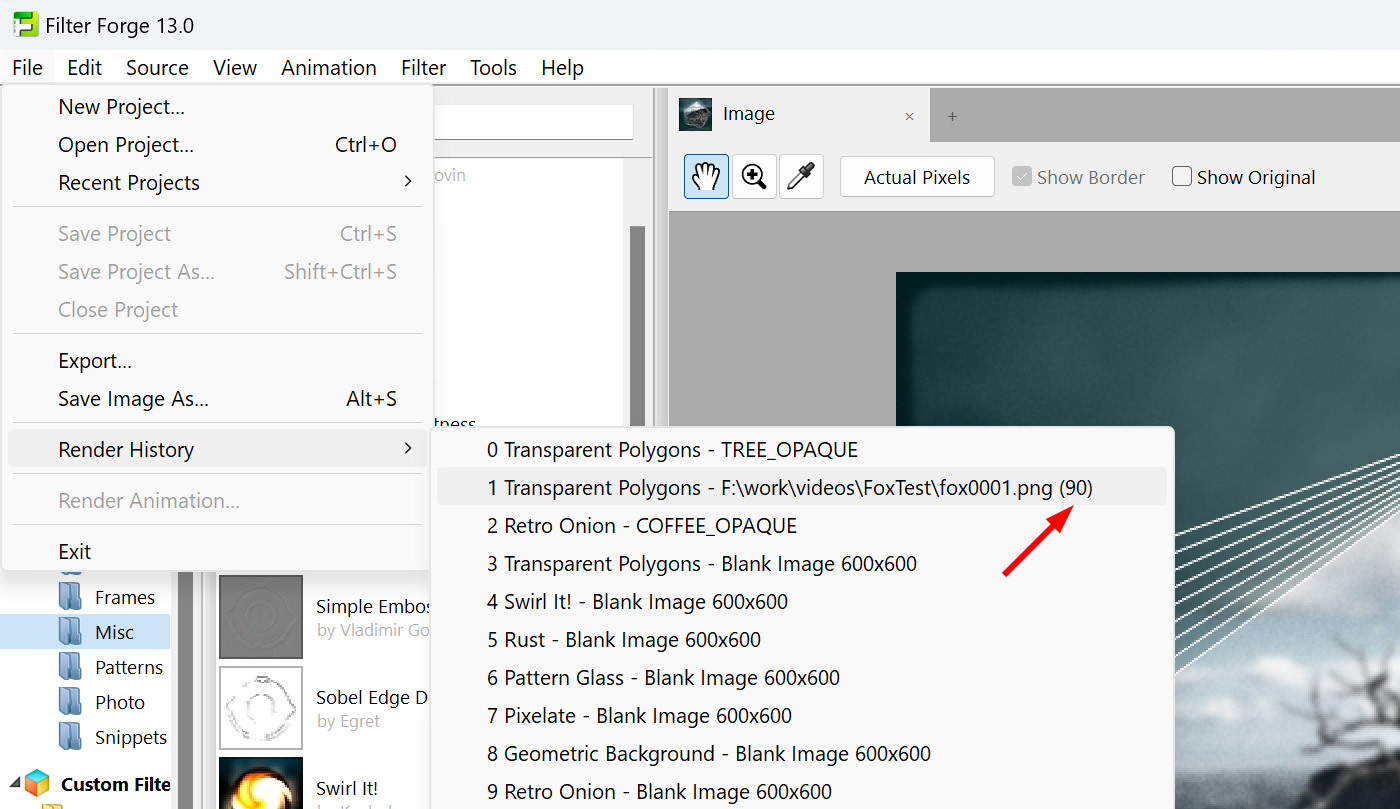The width and height of the screenshot is (1400, 809).
Task: Select history entry 2 Retro Onion COFFEE_OPAQUE
Action: [x=802, y=526]
